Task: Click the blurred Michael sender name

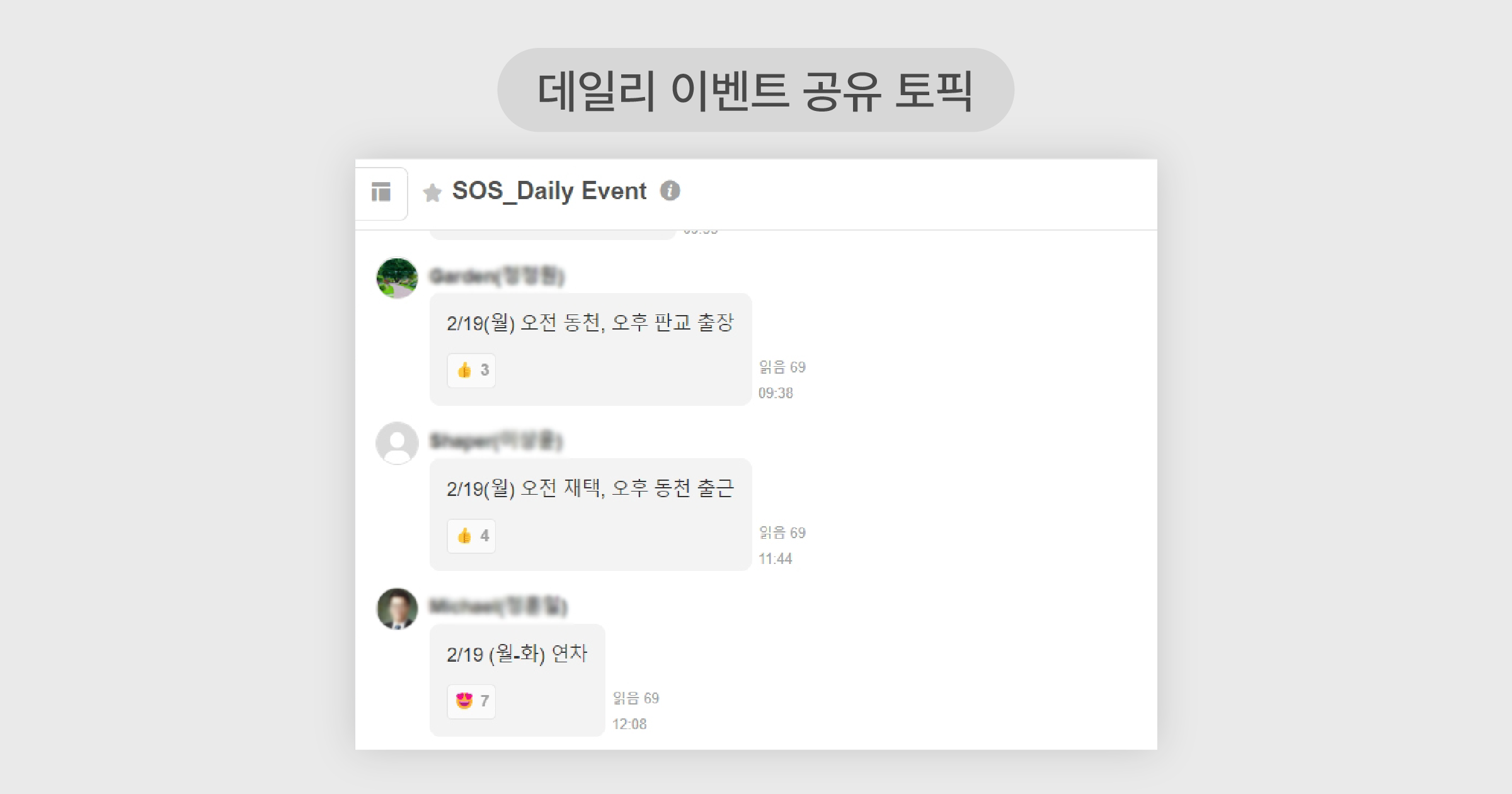Action: tap(498, 606)
